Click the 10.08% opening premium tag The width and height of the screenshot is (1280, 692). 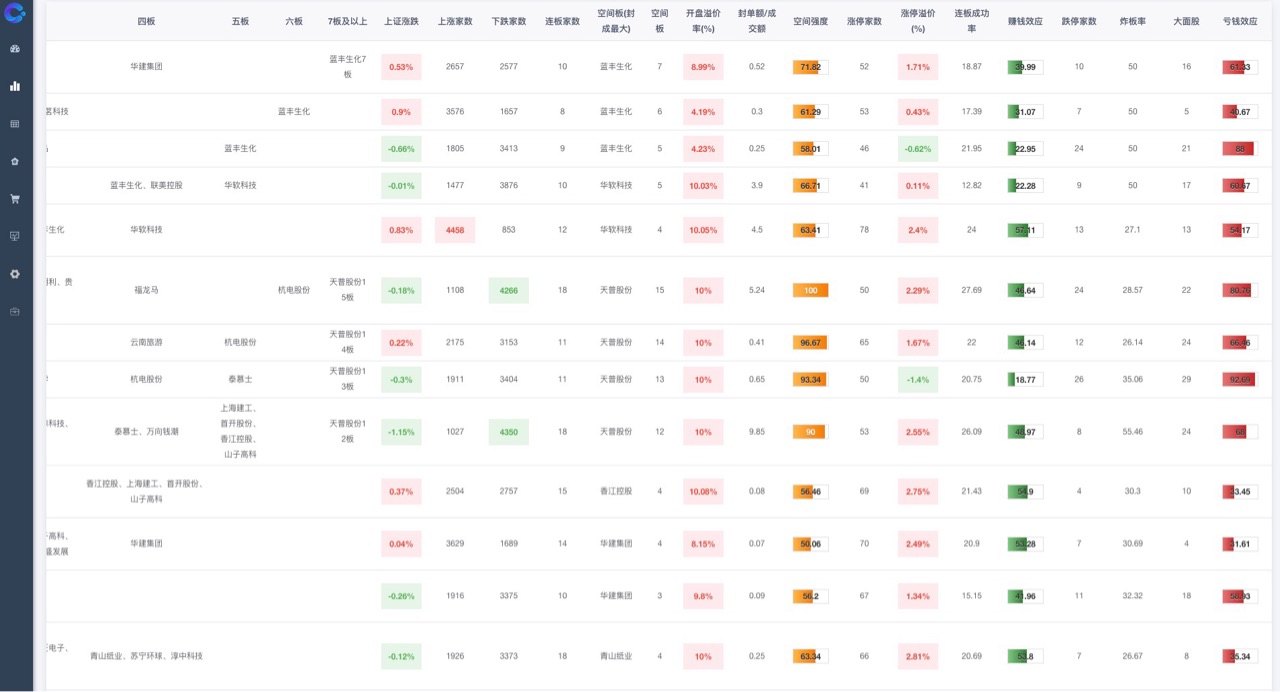[x=703, y=491]
